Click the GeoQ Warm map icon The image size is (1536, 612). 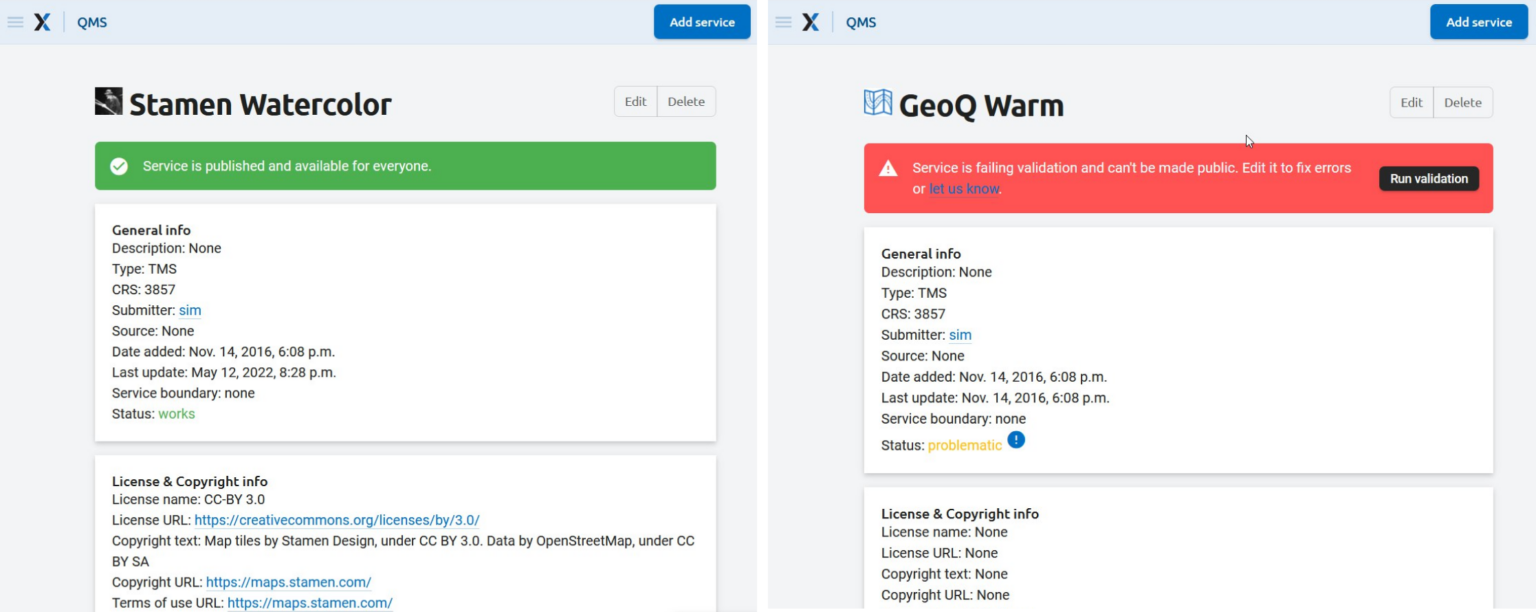tap(878, 102)
